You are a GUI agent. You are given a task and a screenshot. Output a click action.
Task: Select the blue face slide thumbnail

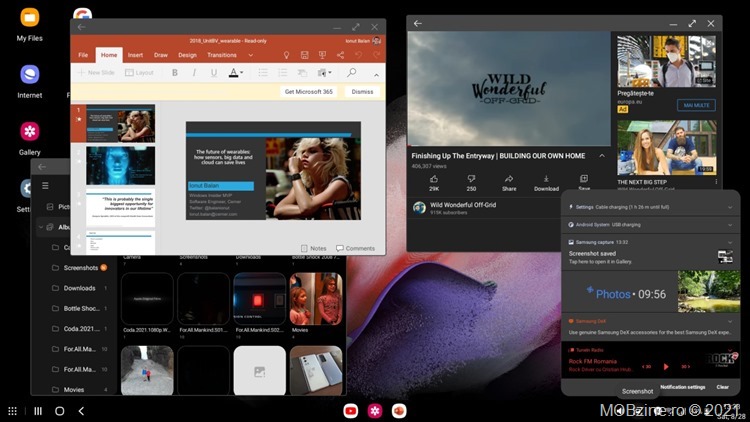(x=121, y=166)
